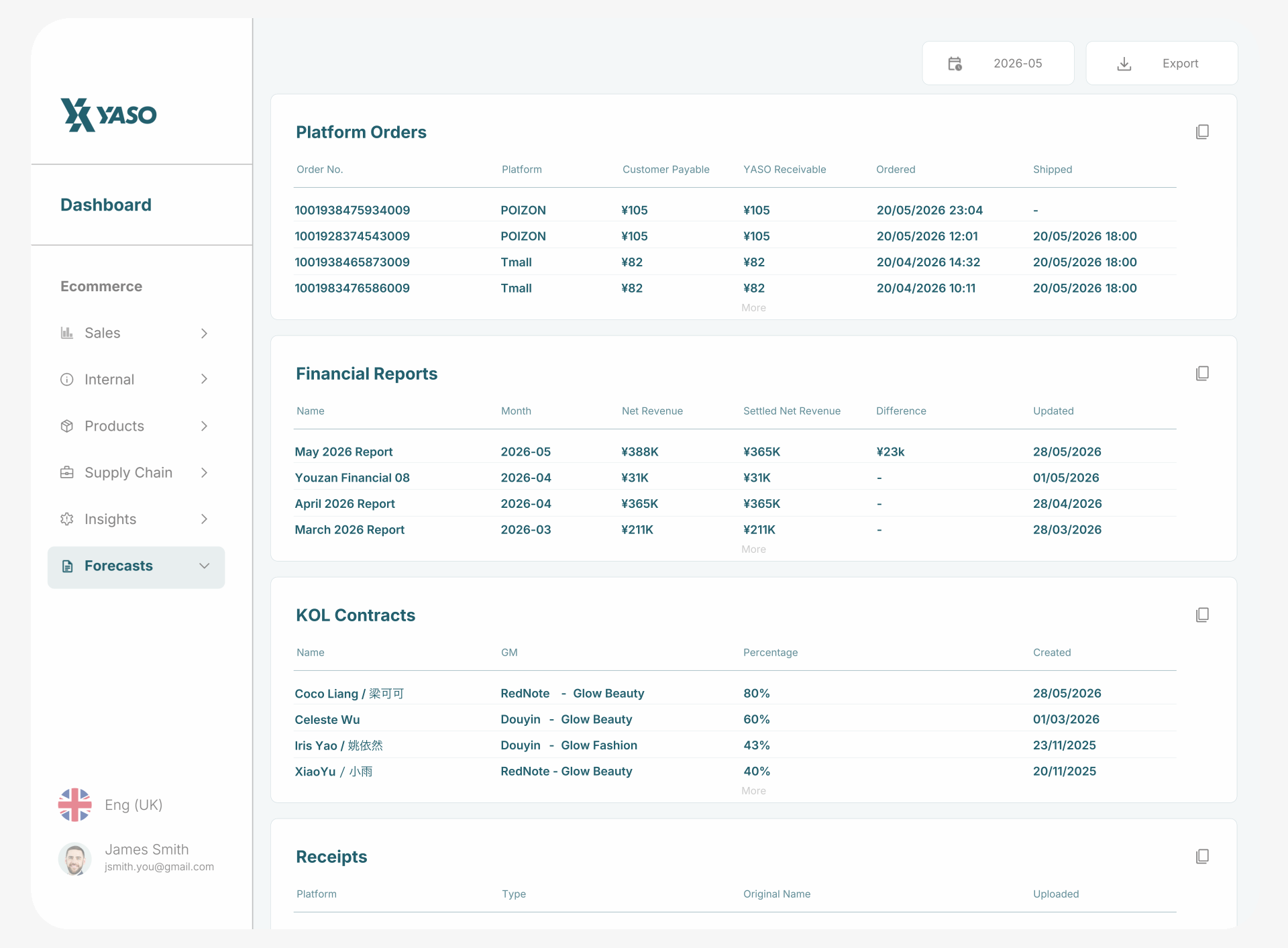Click the RedNote - Glow Beauty cell for XiaoYu

[566, 772]
